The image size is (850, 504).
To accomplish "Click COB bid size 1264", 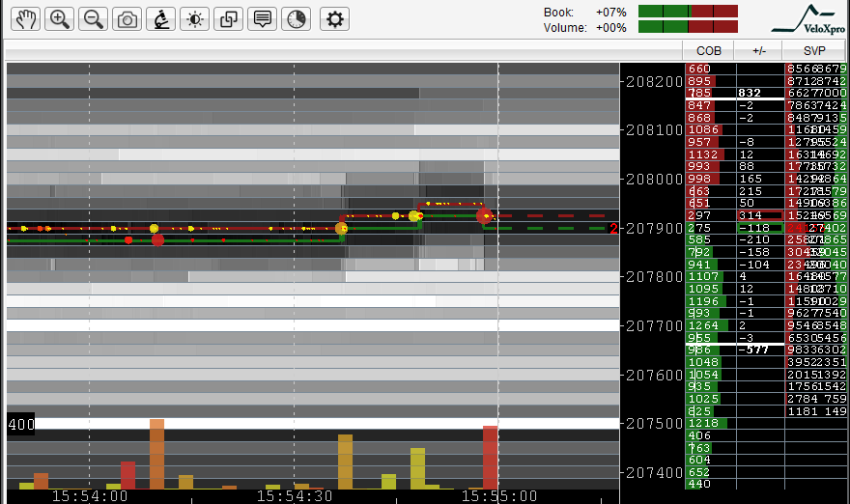I will point(703,326).
